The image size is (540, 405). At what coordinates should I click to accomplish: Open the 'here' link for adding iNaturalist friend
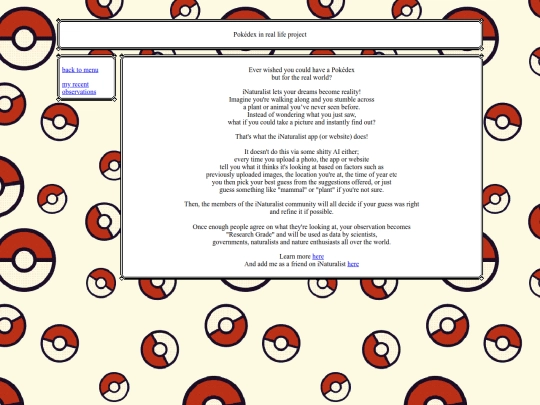pos(353,264)
